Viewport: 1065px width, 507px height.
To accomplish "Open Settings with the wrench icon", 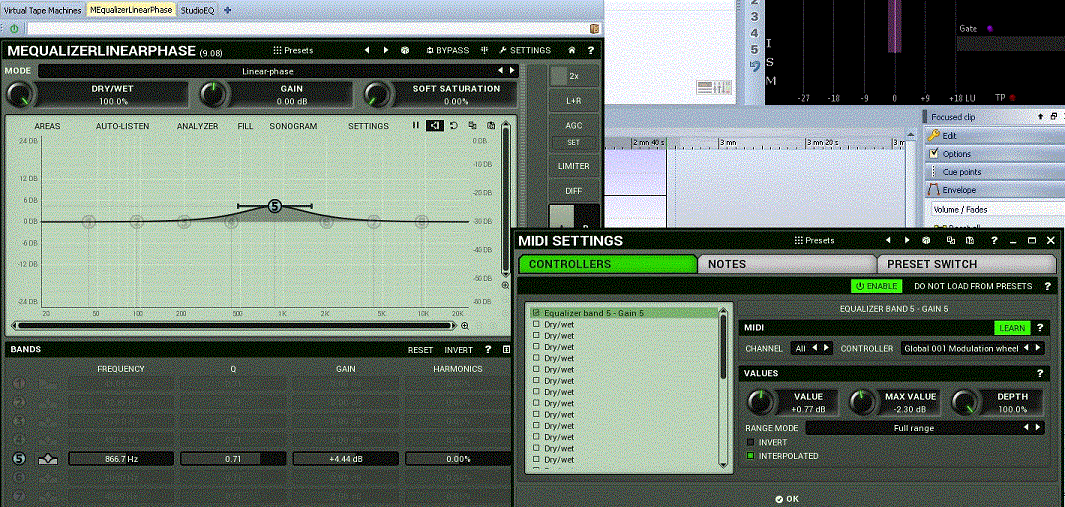I will pos(524,50).
